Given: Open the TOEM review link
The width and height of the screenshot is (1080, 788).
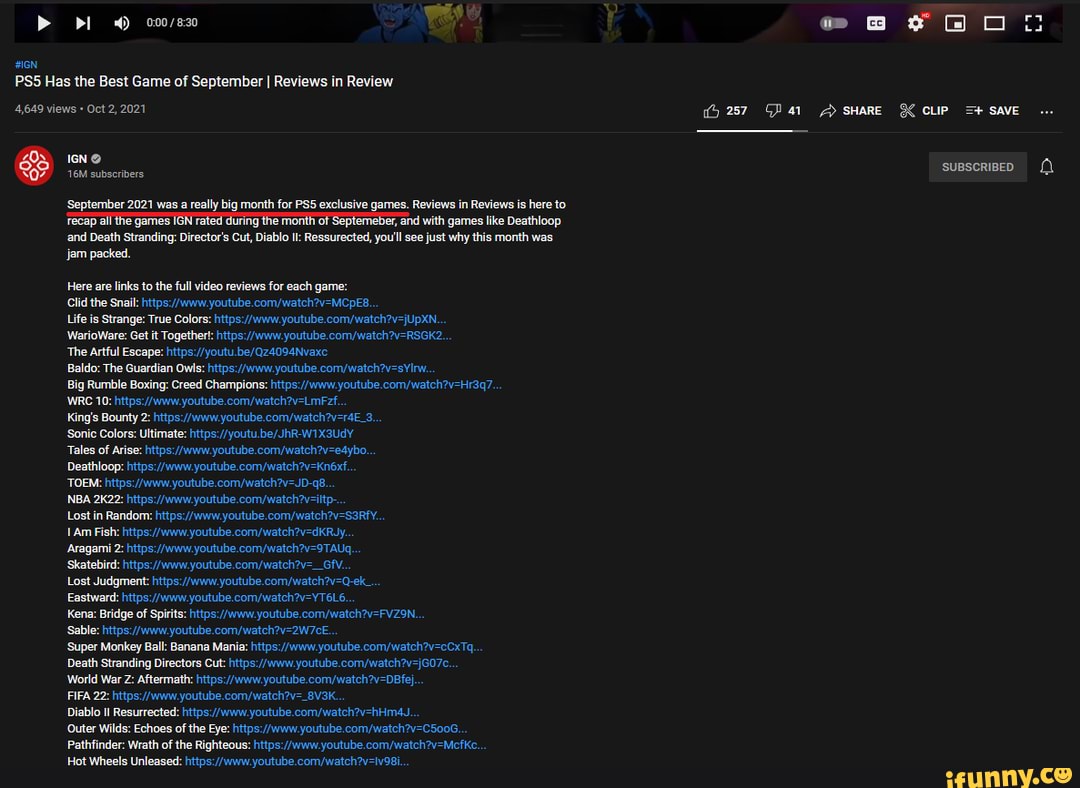Looking at the screenshot, I should [220, 483].
